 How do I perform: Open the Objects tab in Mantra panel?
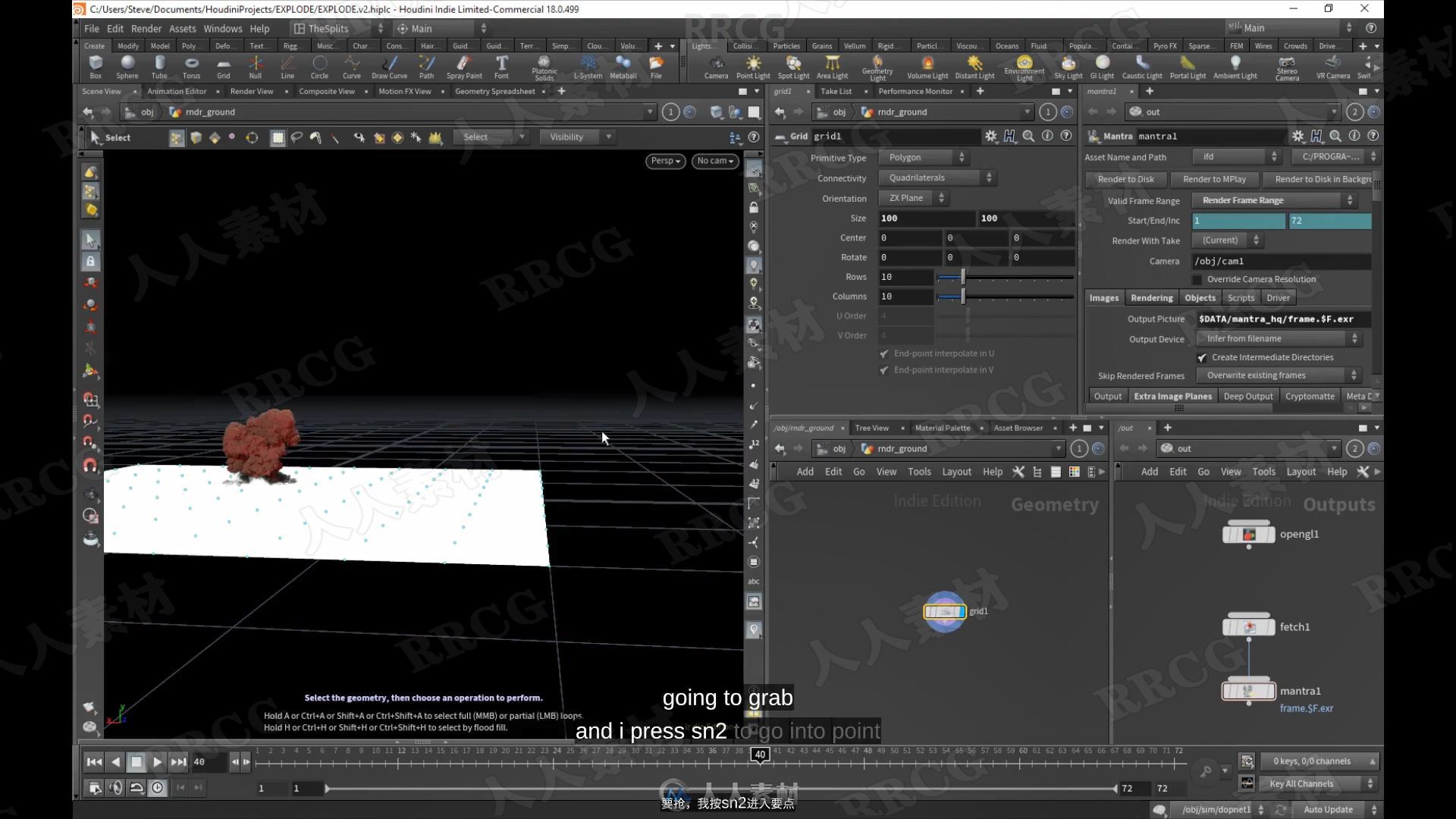(x=1200, y=297)
